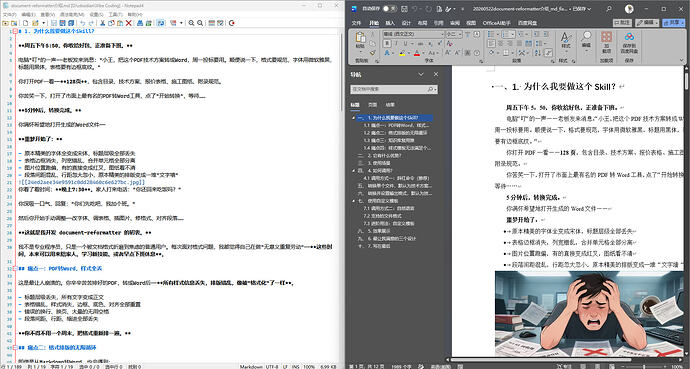Switch to the Pages tab in Navigation pane

(x=372, y=105)
